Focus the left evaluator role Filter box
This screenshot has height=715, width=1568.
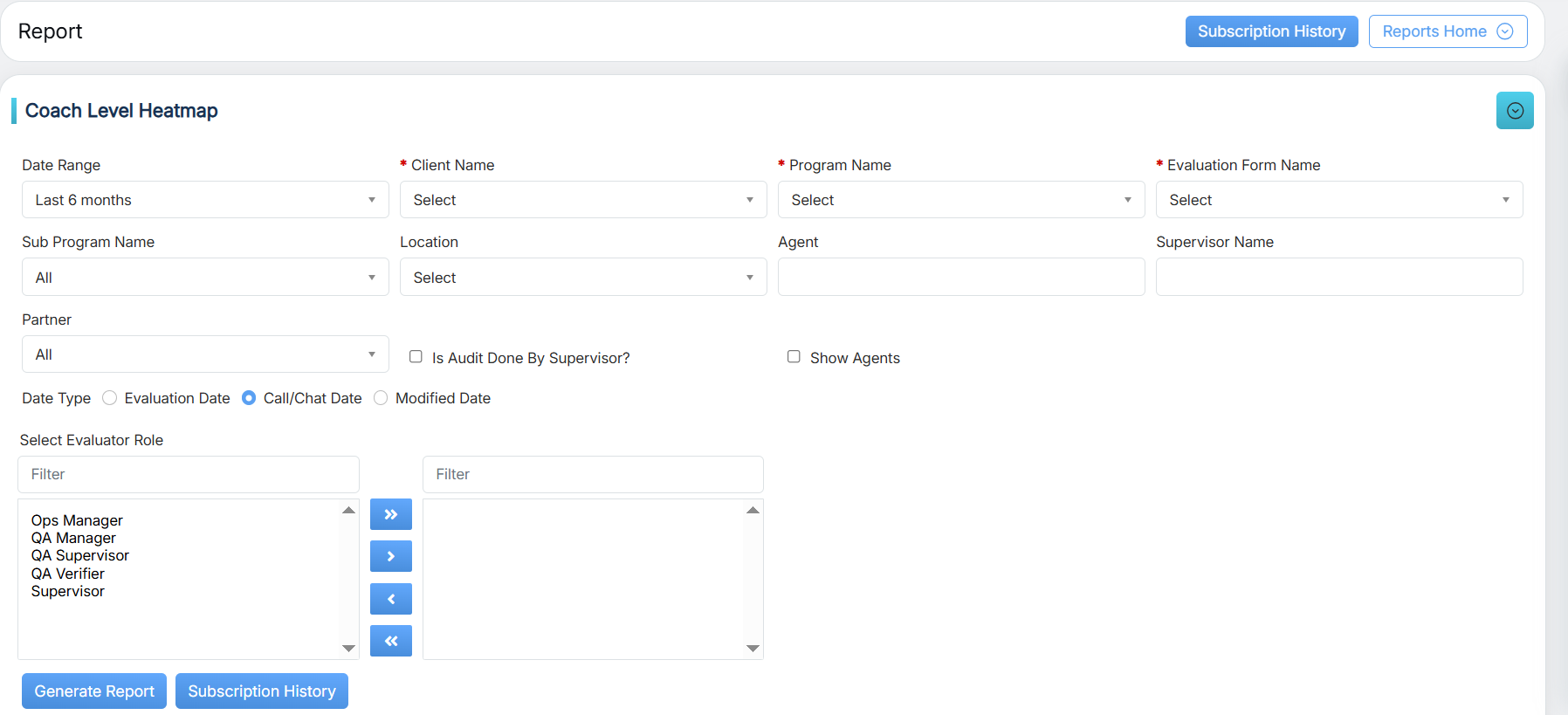[x=188, y=474]
